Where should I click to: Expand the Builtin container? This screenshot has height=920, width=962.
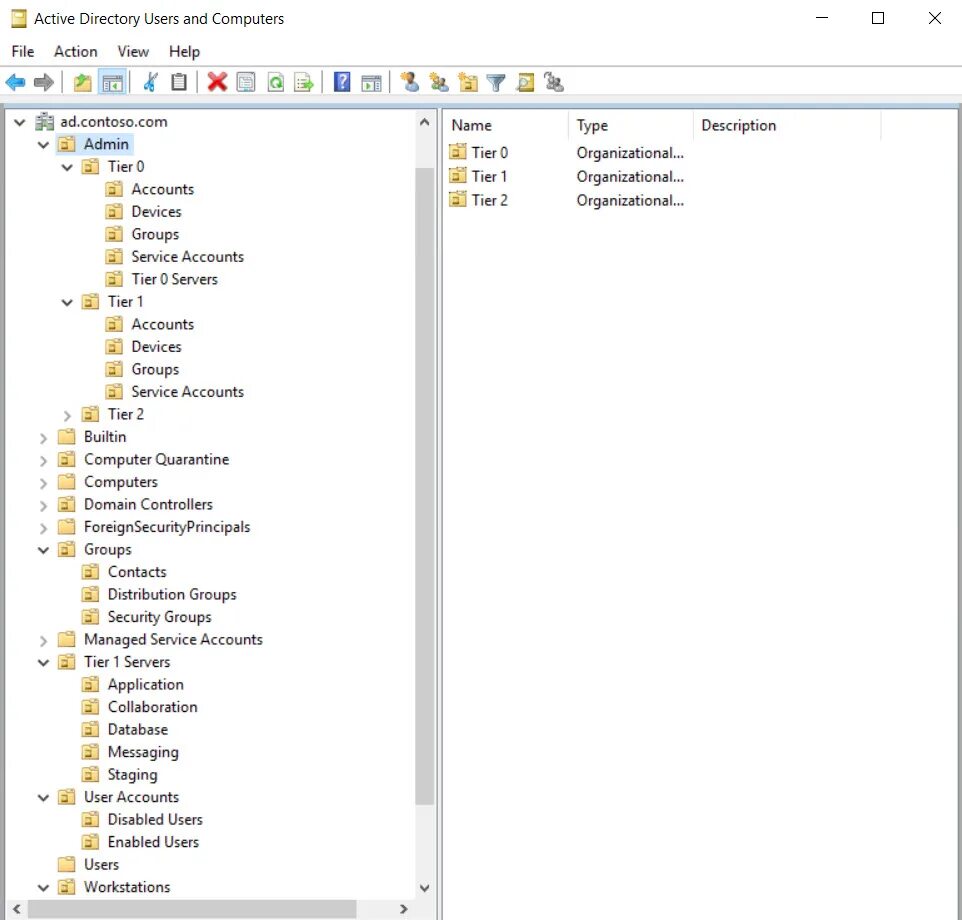(x=43, y=438)
